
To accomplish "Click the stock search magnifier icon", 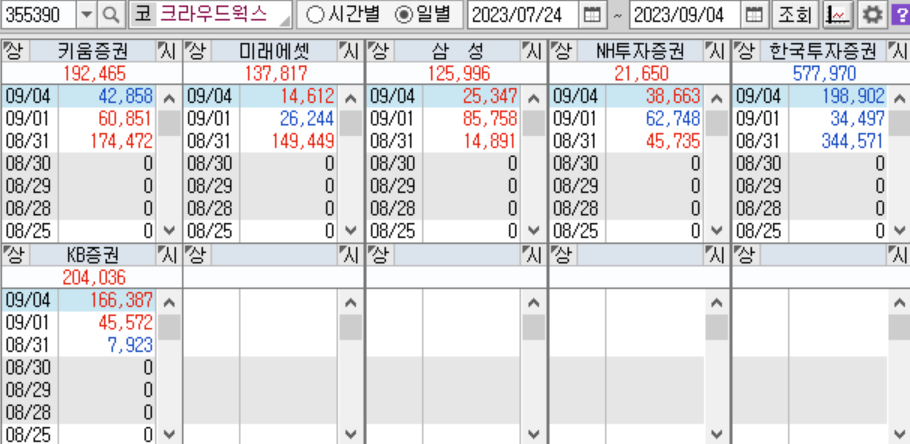I will (110, 15).
